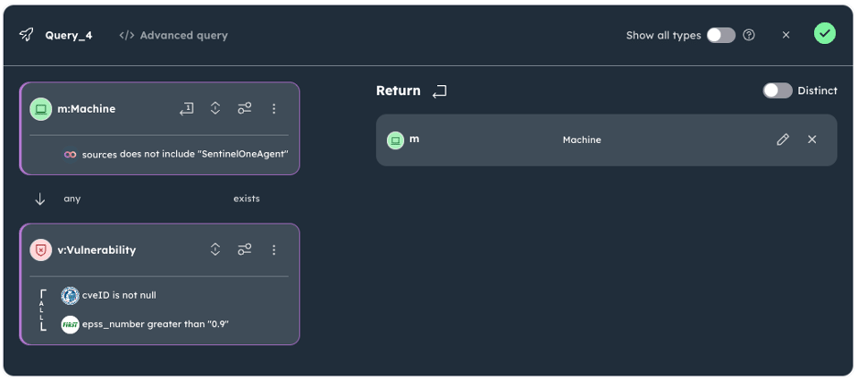Open filter settings on m:Machine card
Screen dimensions: 858x381
pyautogui.click(x=245, y=108)
